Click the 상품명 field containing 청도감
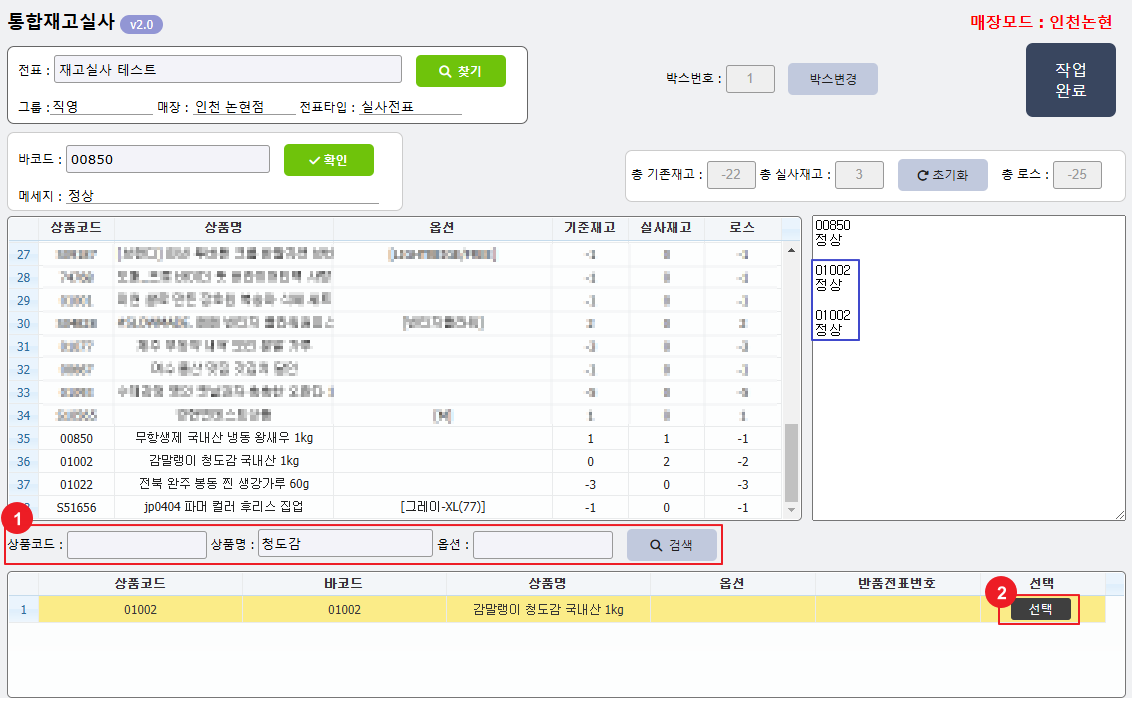The image size is (1132, 722). (344, 545)
